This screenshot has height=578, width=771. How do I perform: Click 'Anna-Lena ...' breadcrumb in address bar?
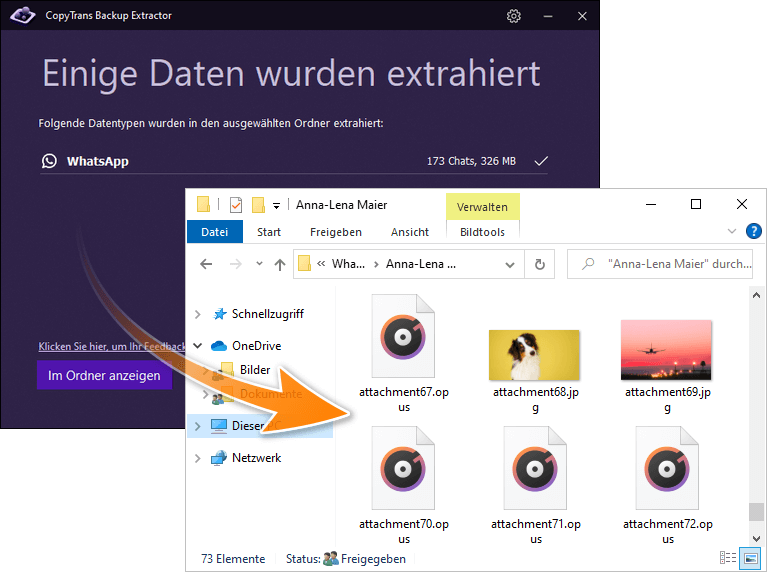click(421, 264)
